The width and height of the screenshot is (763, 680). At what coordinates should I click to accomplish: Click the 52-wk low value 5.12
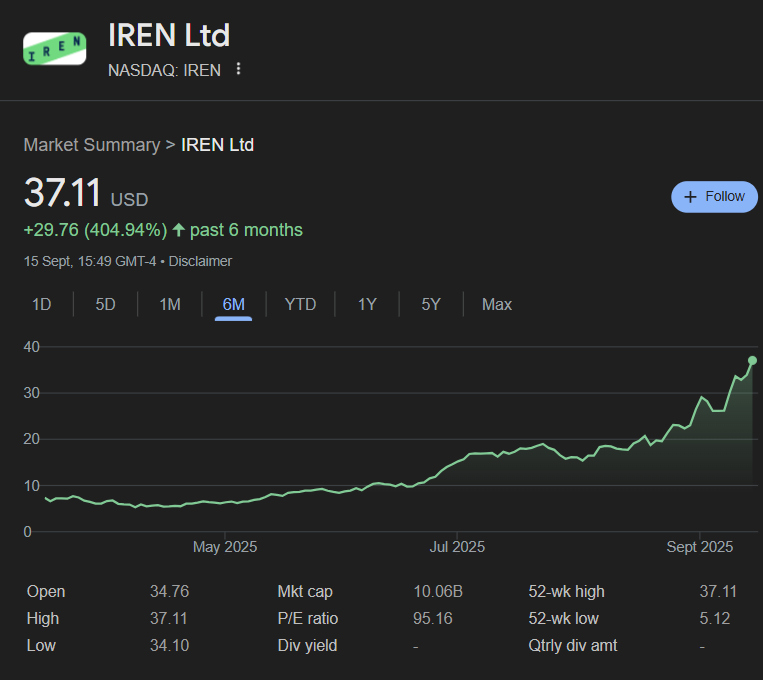tap(715, 618)
